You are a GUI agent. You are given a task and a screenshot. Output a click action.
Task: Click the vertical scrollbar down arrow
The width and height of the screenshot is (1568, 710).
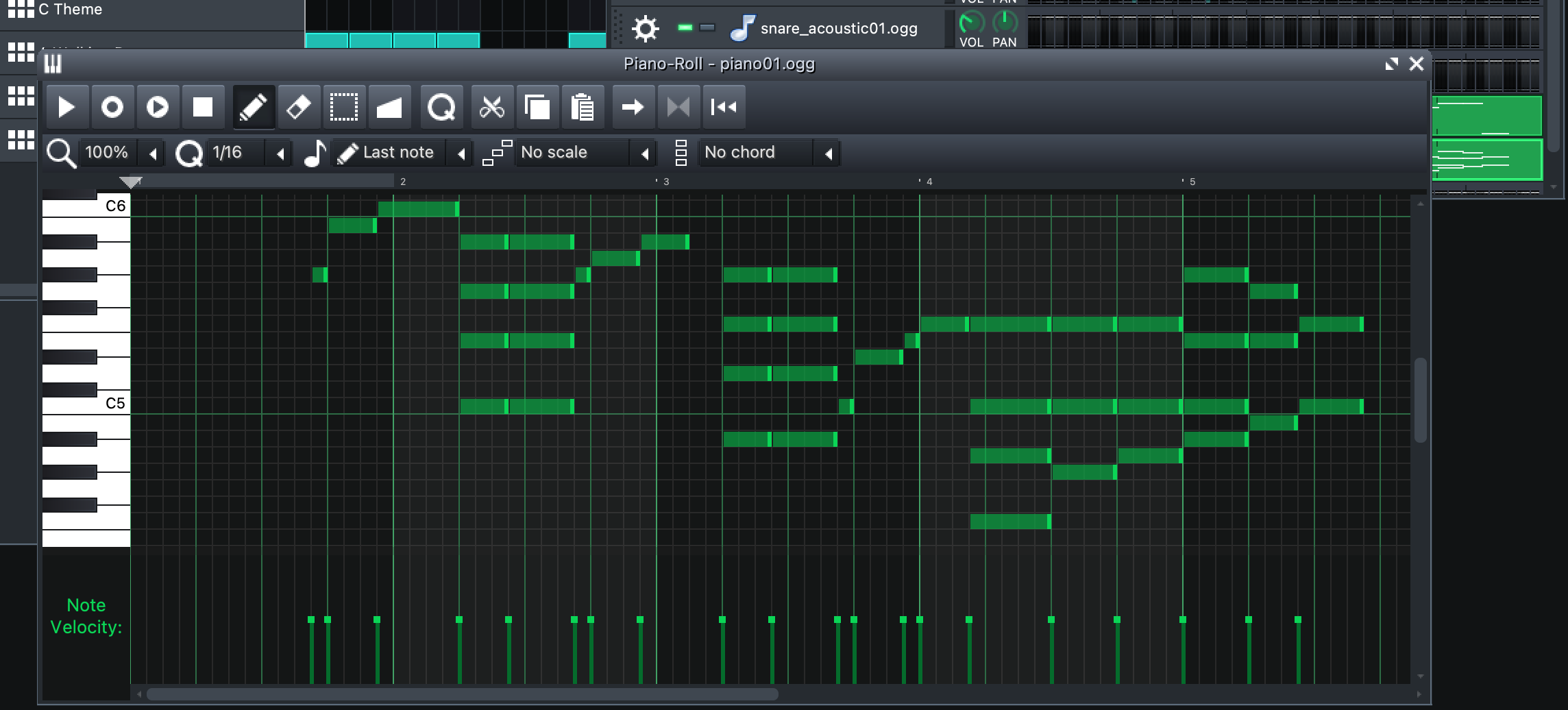(x=1421, y=676)
